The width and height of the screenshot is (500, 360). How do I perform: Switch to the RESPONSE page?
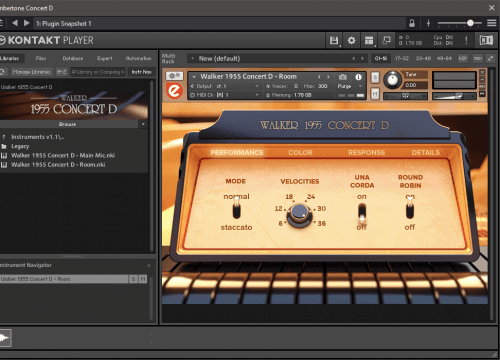[367, 153]
